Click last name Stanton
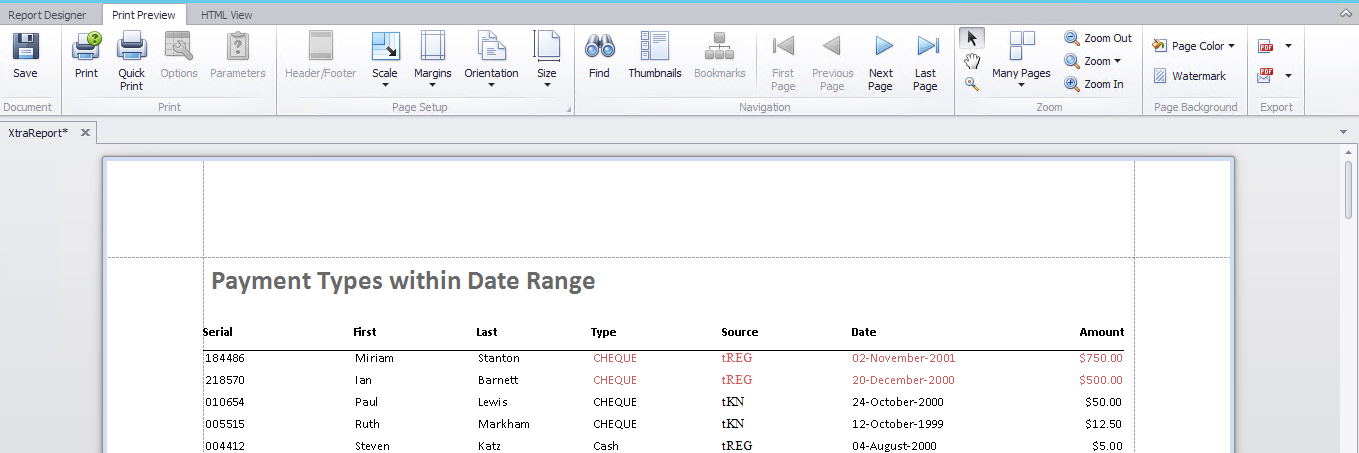 [498, 358]
